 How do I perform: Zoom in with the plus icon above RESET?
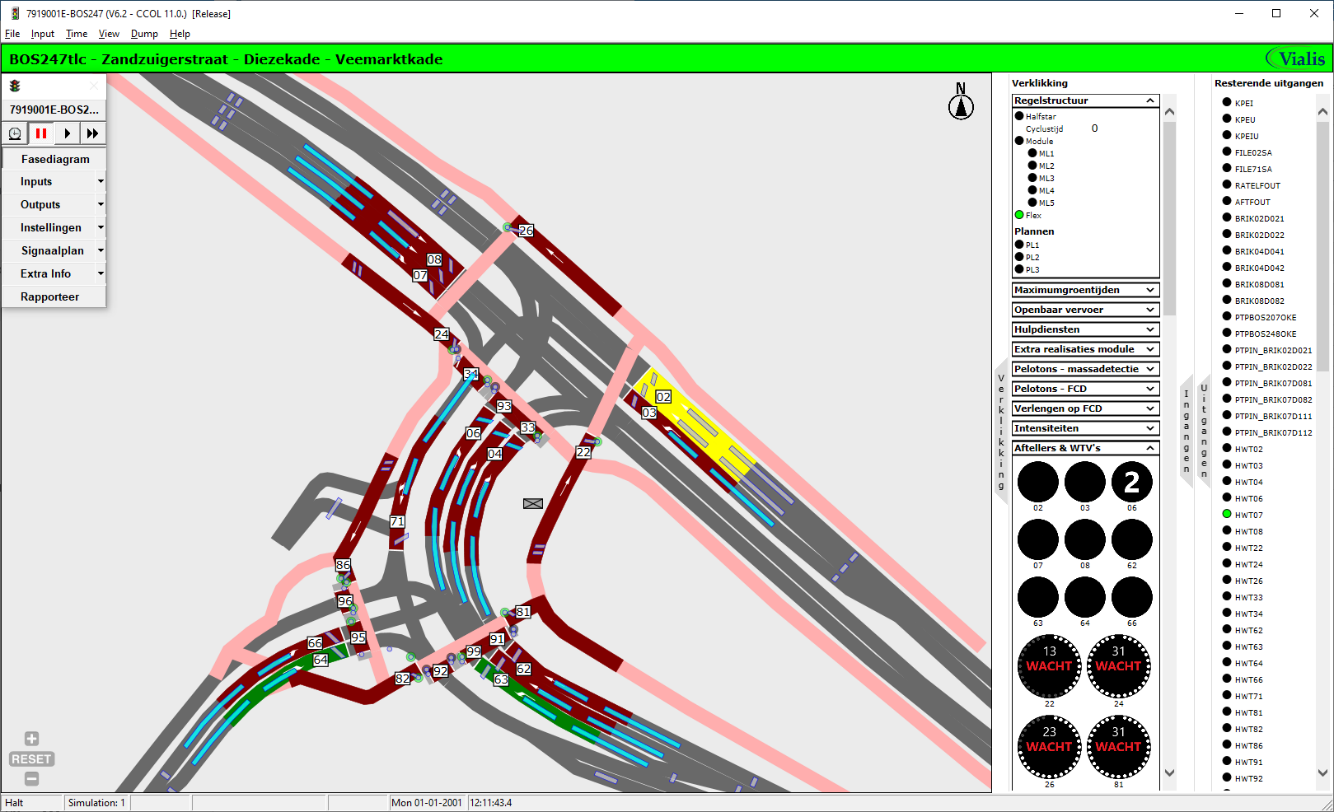pos(32,739)
